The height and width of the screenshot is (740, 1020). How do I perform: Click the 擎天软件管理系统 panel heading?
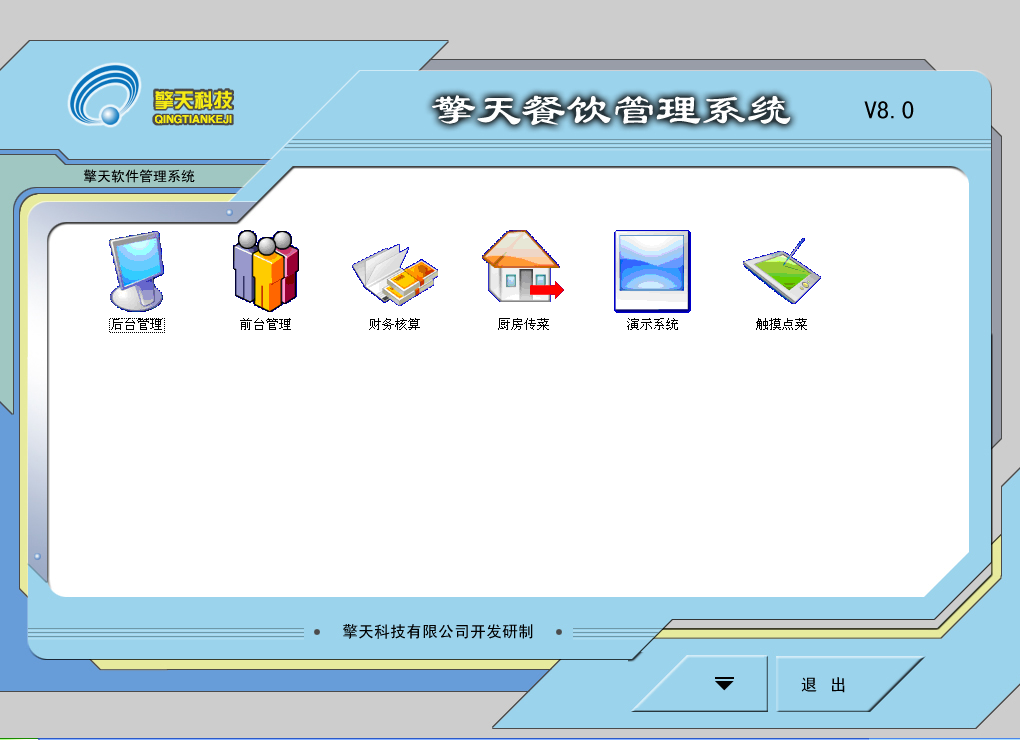point(139,177)
